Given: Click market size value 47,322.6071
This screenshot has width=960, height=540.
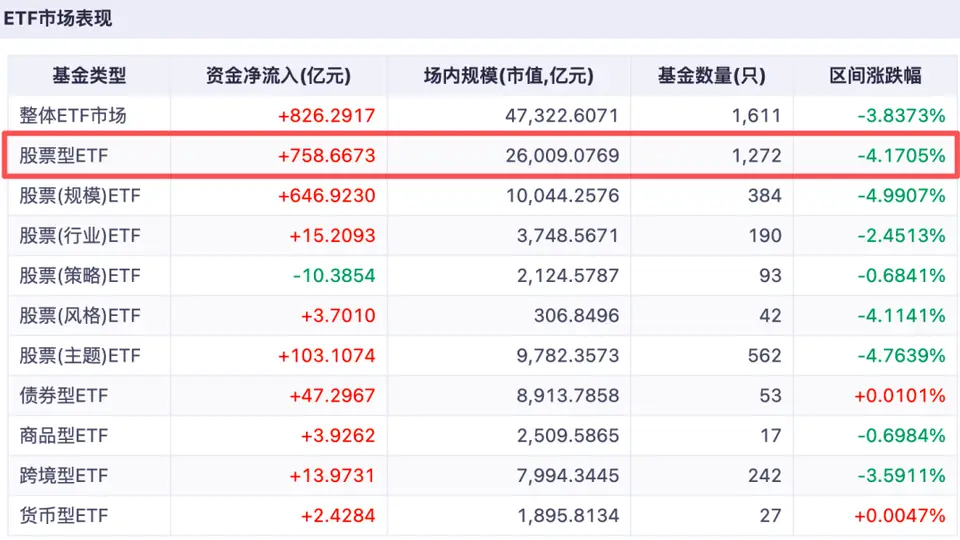Looking at the screenshot, I should 562,115.
